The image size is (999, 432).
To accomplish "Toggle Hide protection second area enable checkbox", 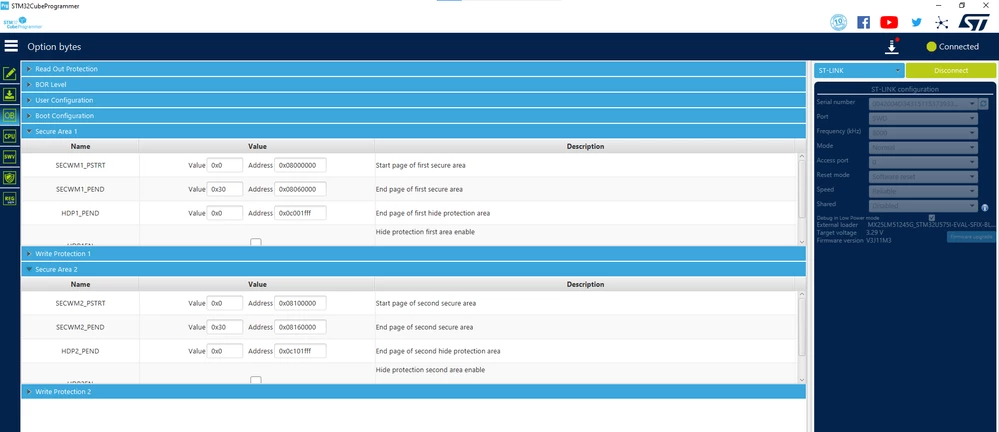I will click(255, 380).
